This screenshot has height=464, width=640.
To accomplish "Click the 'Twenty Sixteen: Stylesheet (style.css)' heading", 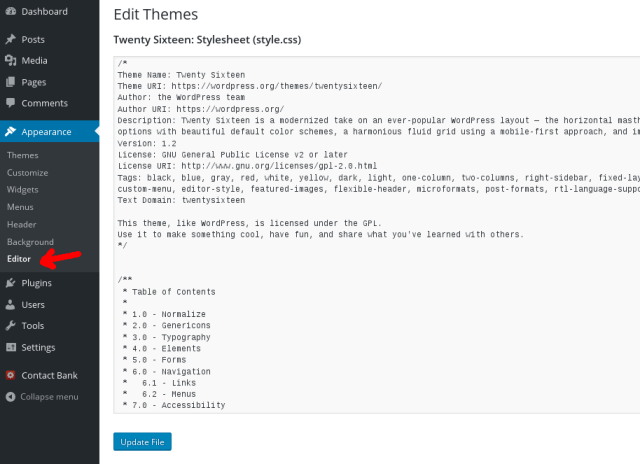I will (x=207, y=40).
